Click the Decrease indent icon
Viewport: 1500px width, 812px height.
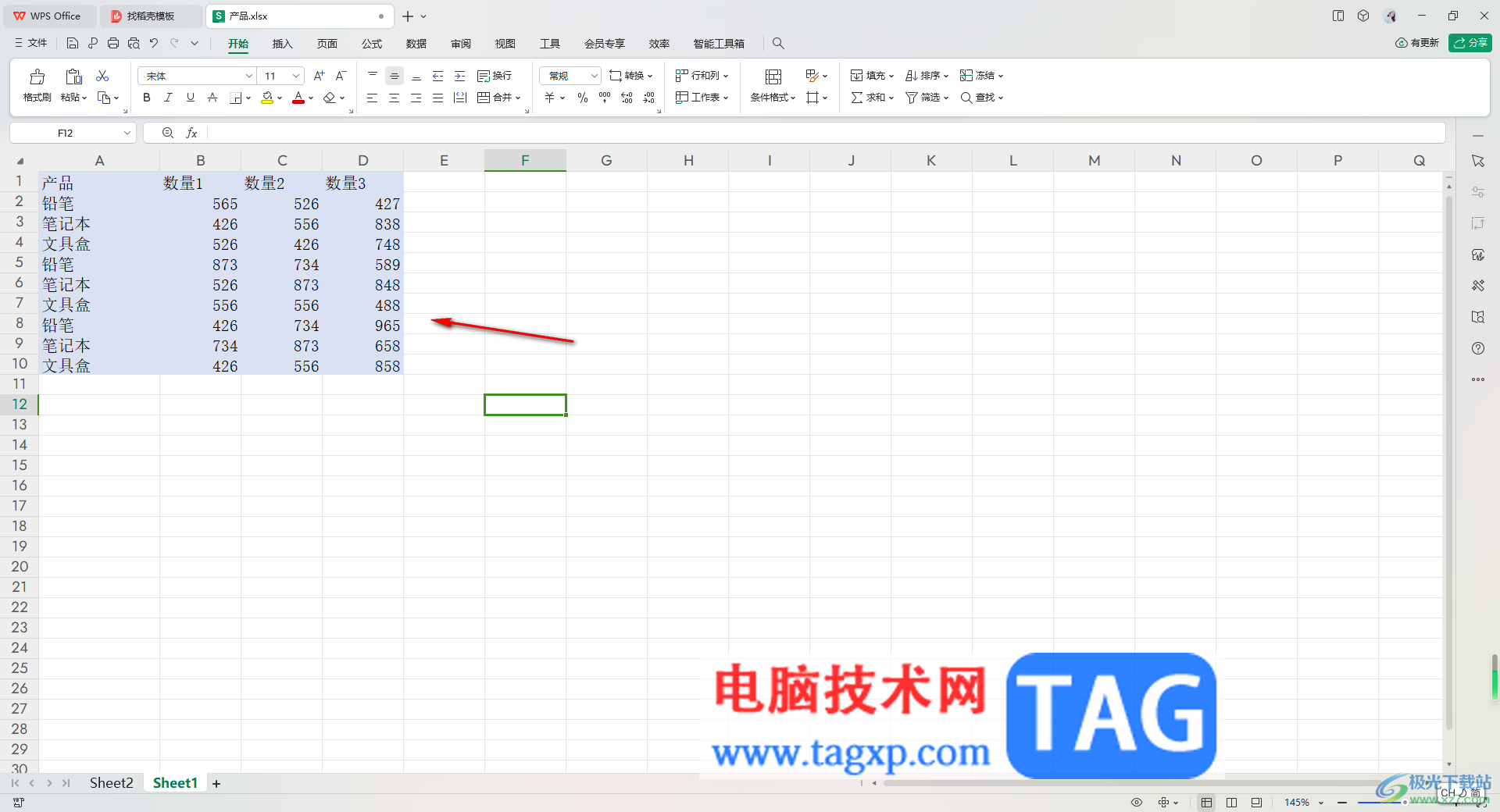pos(438,76)
